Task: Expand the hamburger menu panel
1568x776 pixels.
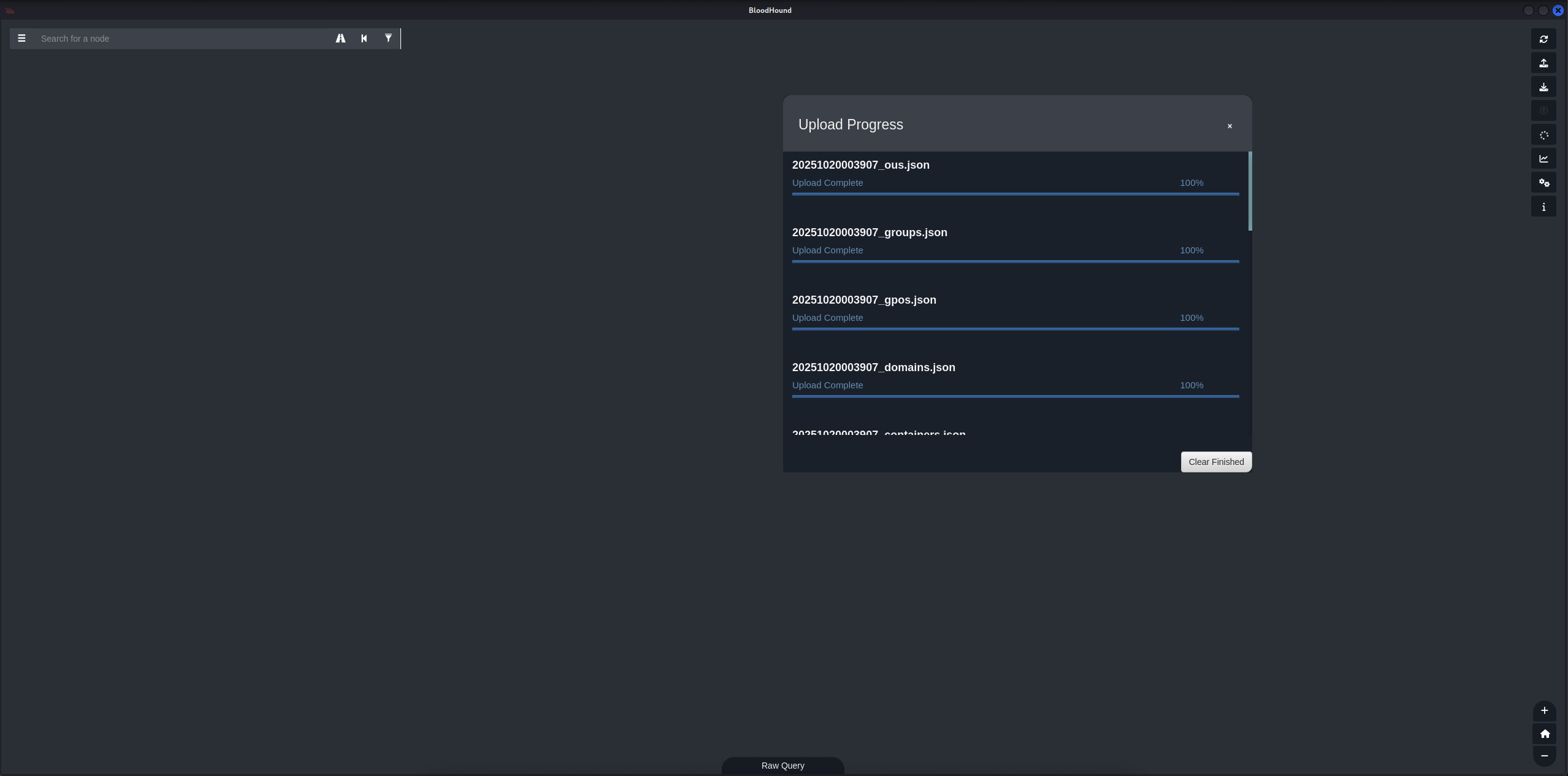Action: pos(21,39)
